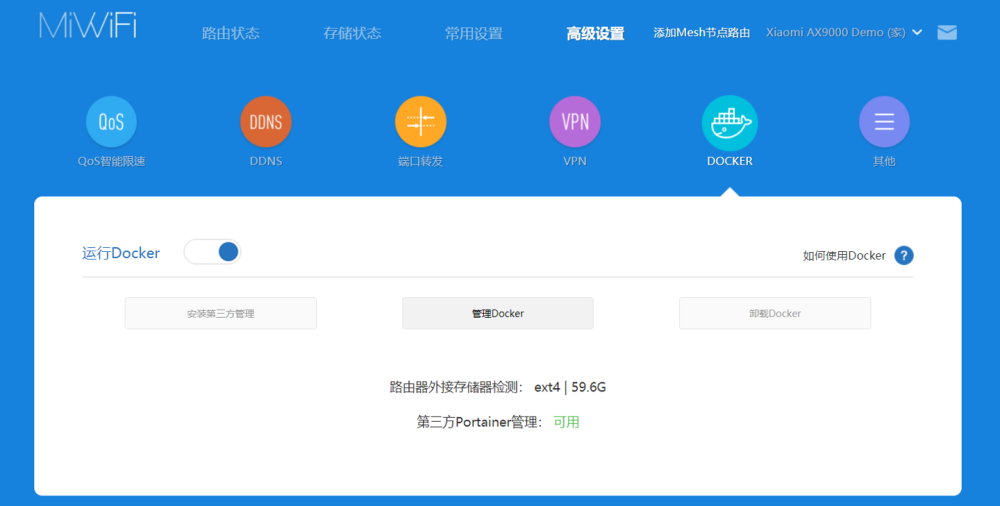1000x506 pixels.
Task: Toggle the 运行Docker switch off
Action: coord(213,252)
